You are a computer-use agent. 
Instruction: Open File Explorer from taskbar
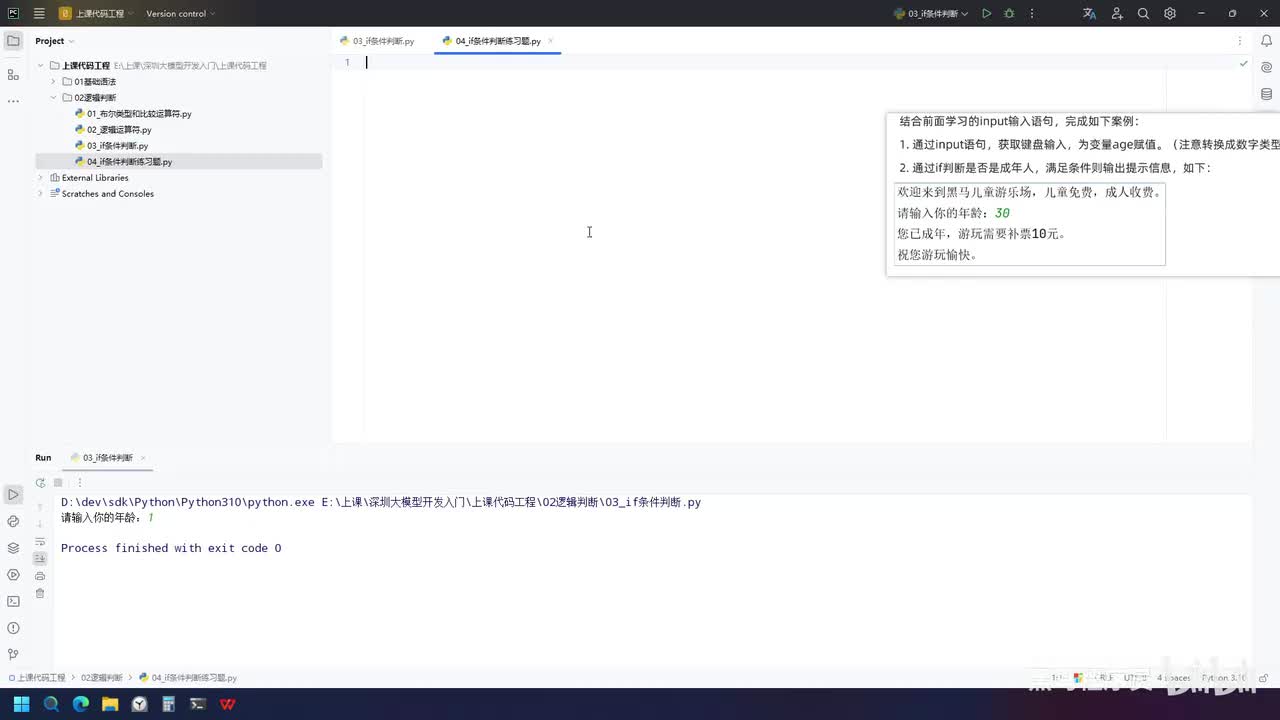point(110,704)
